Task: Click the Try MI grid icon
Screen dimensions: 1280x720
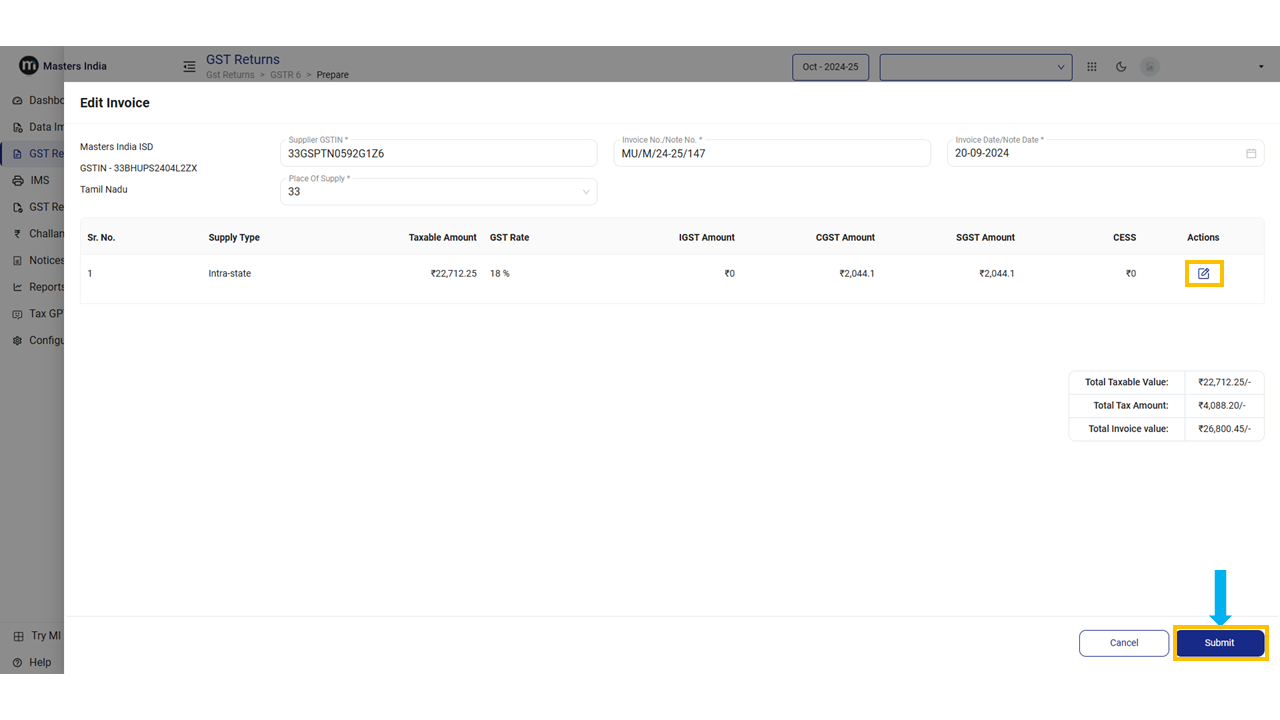Action: 18,636
